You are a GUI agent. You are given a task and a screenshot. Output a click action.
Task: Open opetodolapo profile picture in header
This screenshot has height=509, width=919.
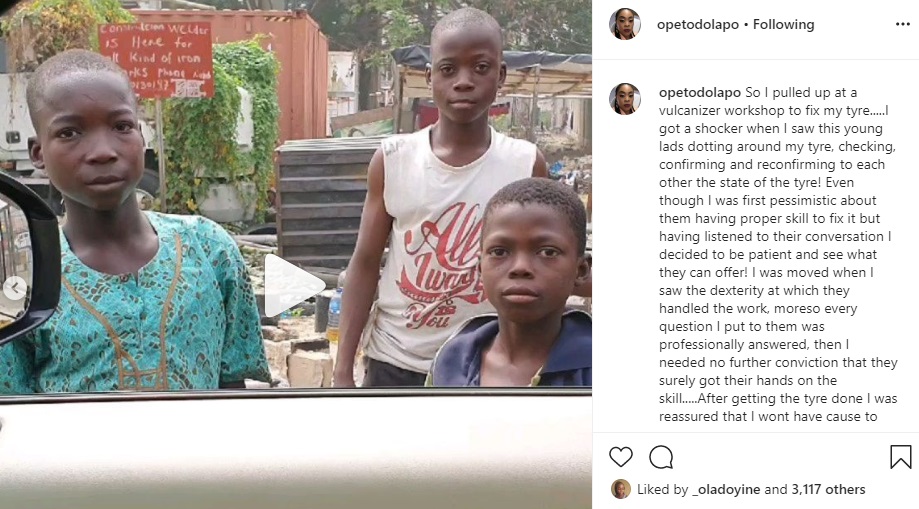coord(625,25)
